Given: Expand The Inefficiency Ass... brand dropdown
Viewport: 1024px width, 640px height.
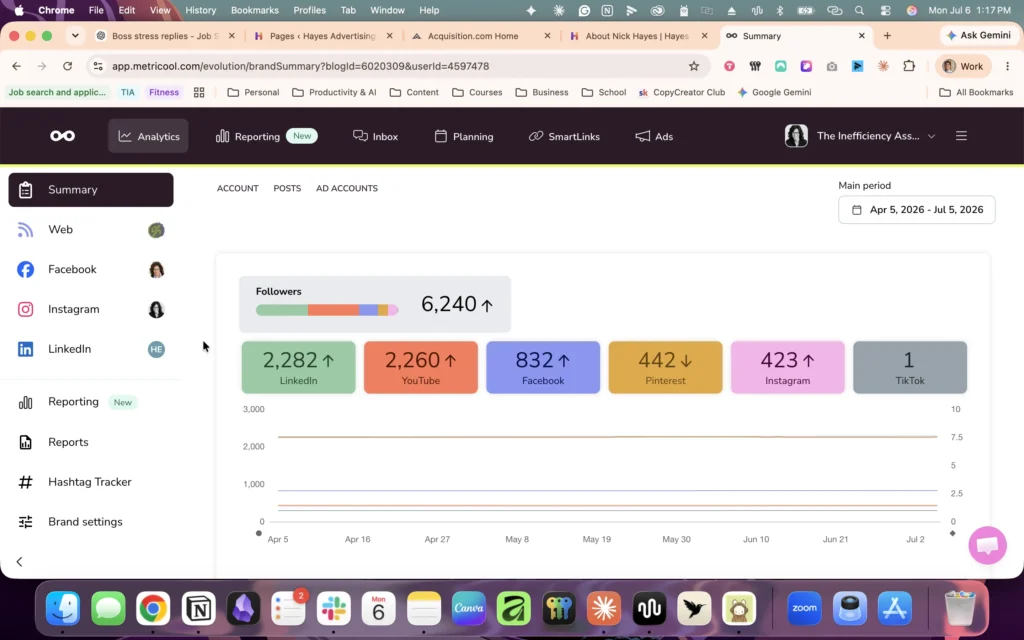Looking at the screenshot, I should [x=860, y=136].
